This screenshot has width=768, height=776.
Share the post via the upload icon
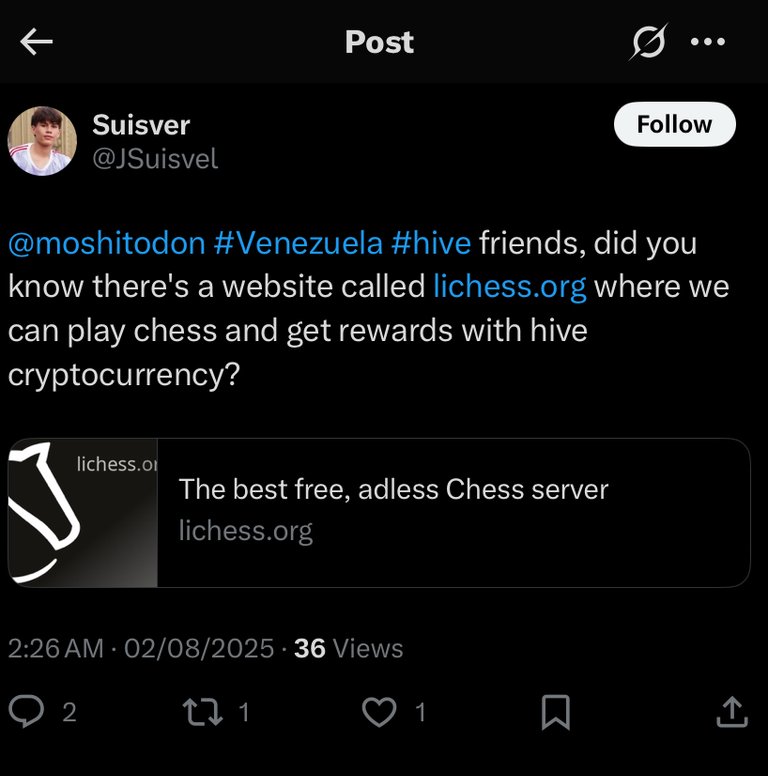pyautogui.click(x=732, y=711)
